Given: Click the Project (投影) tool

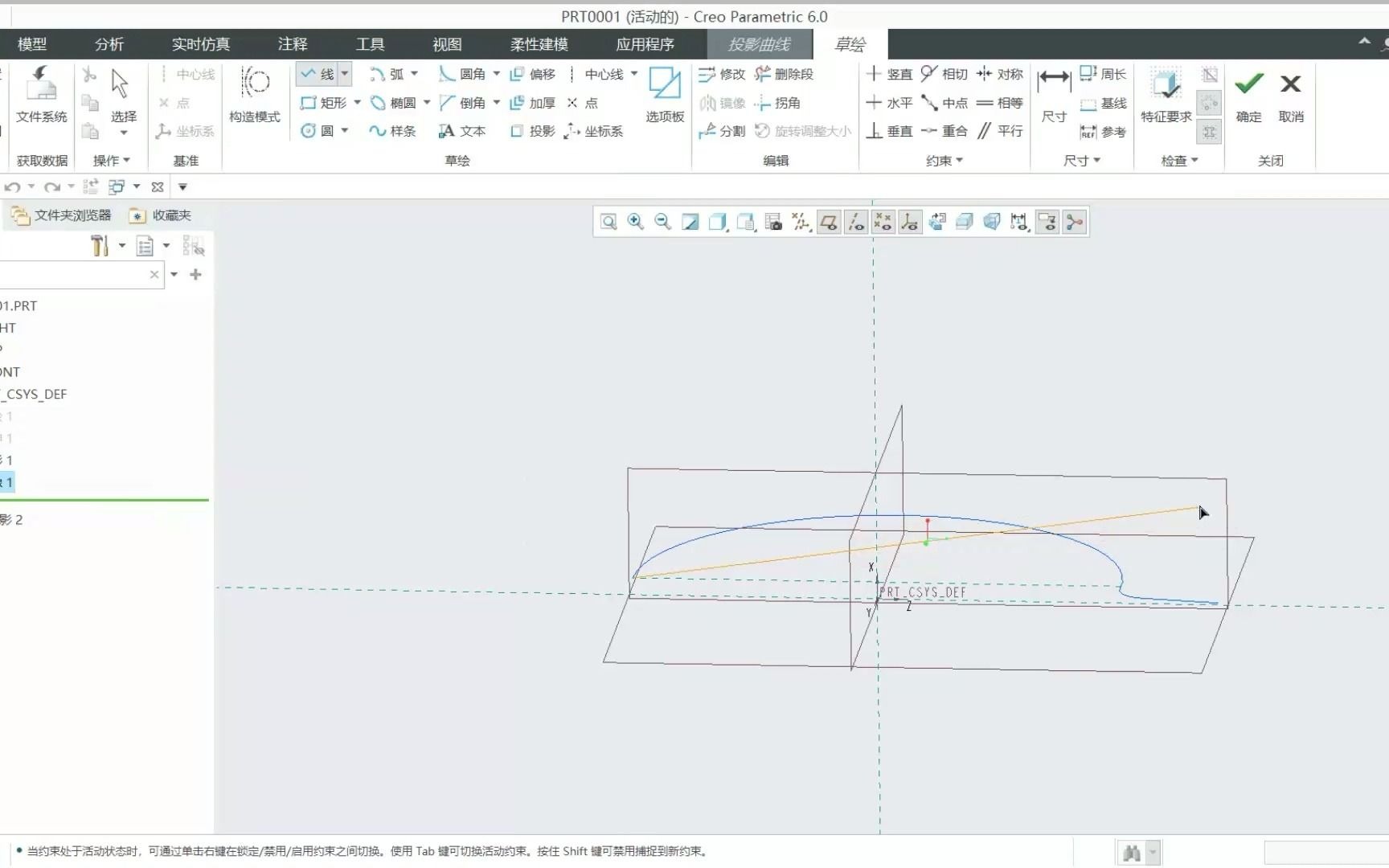Looking at the screenshot, I should point(532,131).
